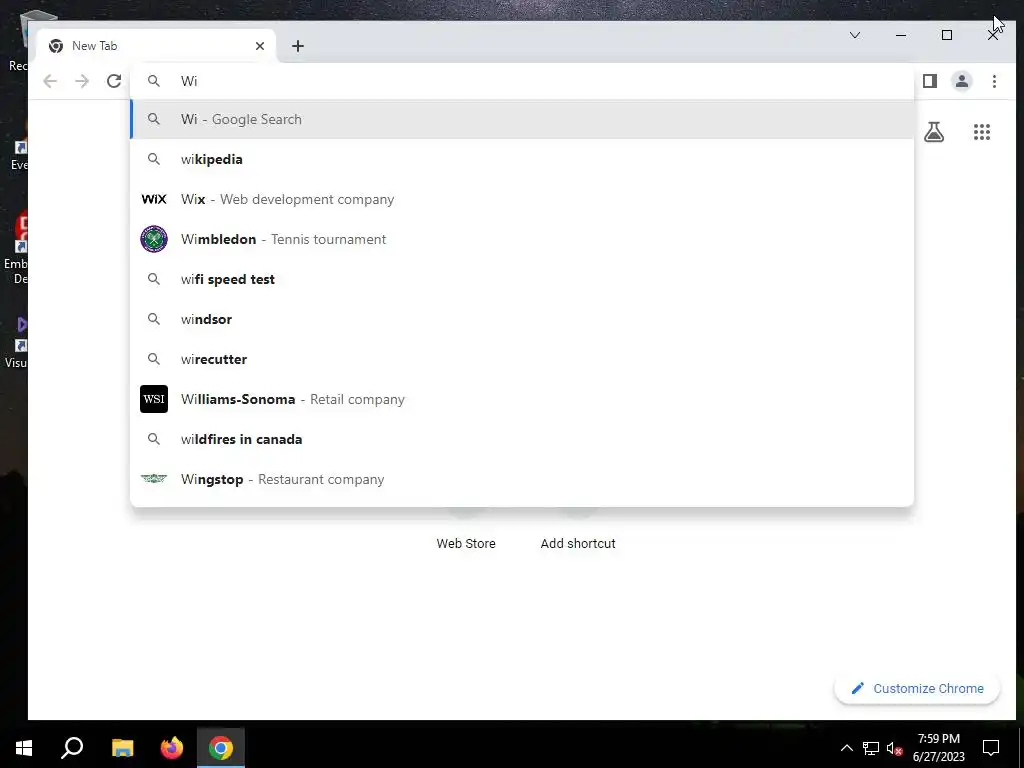Go back with the back arrow
This screenshot has height=768, width=1024.
pyautogui.click(x=50, y=81)
